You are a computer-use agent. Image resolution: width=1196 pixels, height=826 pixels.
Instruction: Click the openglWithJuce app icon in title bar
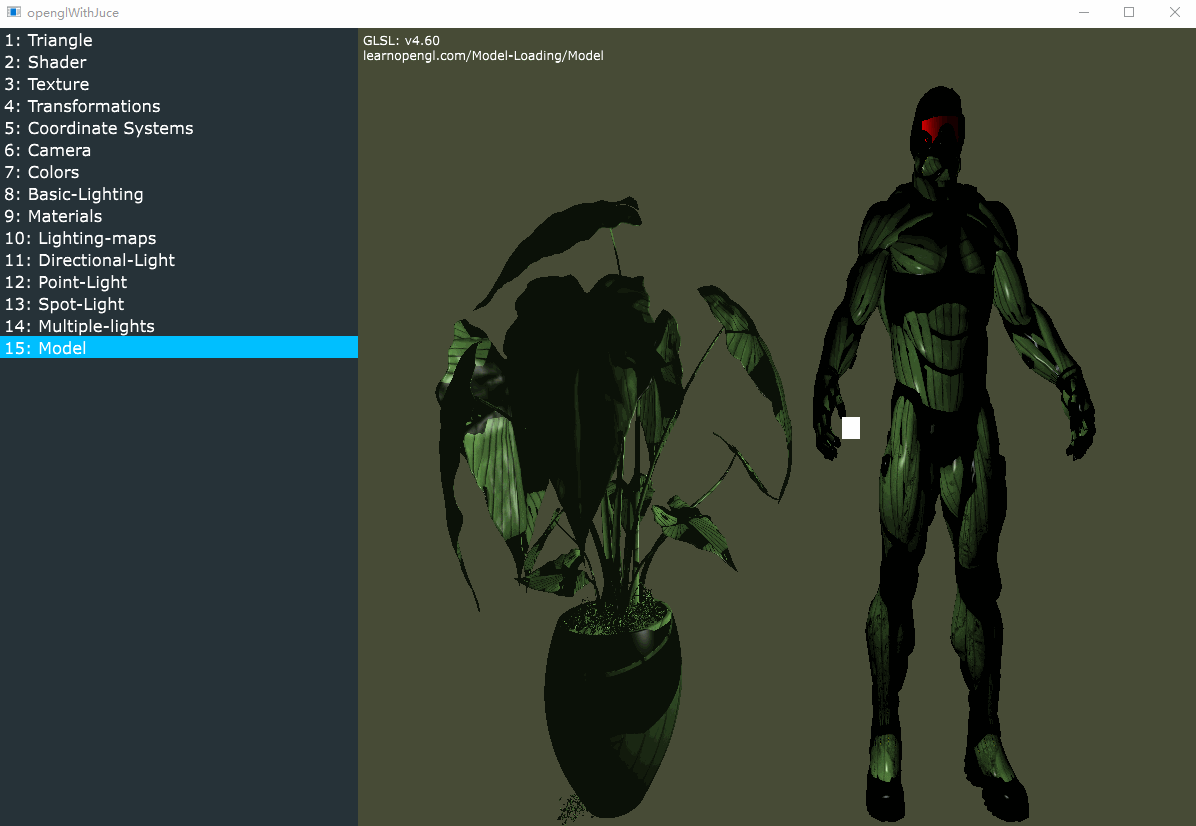14,12
